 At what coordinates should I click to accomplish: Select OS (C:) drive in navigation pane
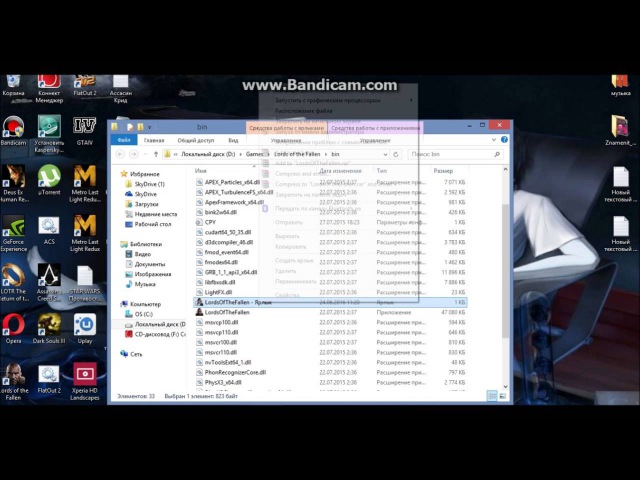click(143, 314)
